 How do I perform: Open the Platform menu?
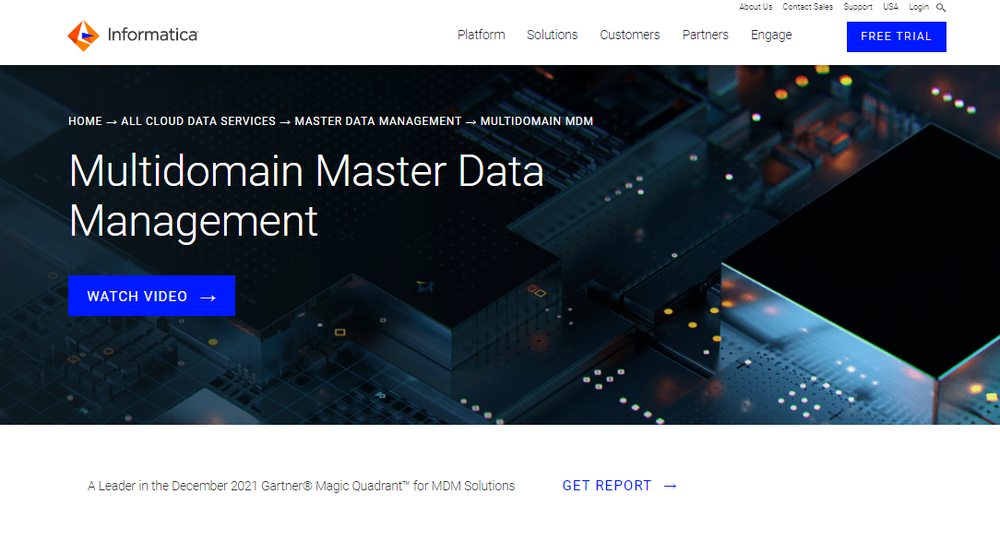481,35
